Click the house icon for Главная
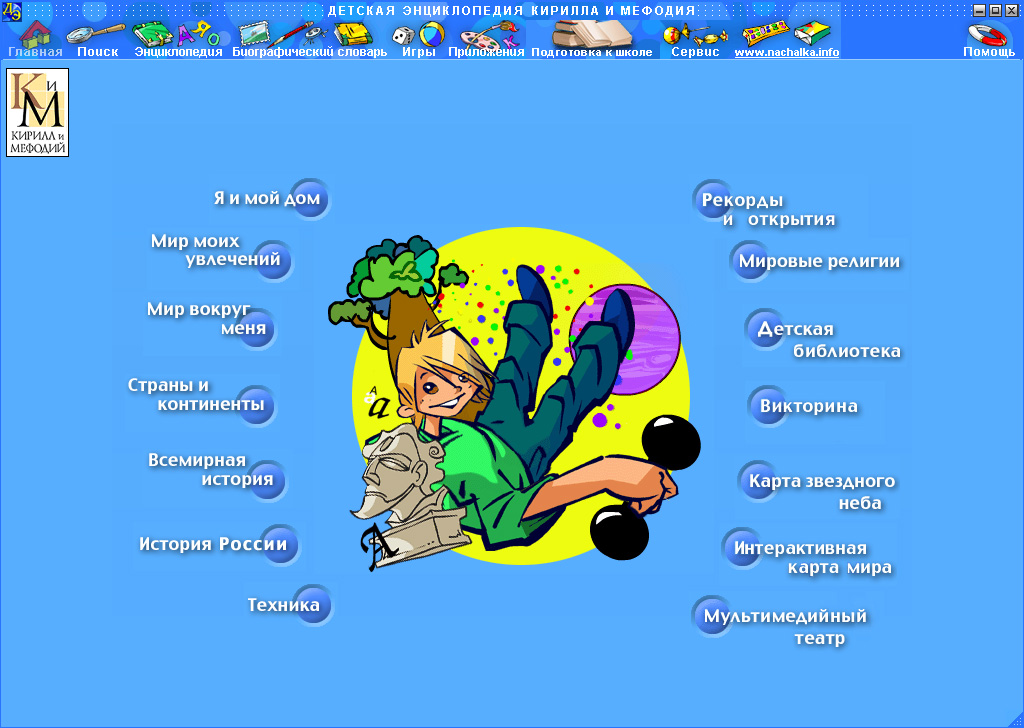This screenshot has height=728, width=1024. [x=36, y=33]
